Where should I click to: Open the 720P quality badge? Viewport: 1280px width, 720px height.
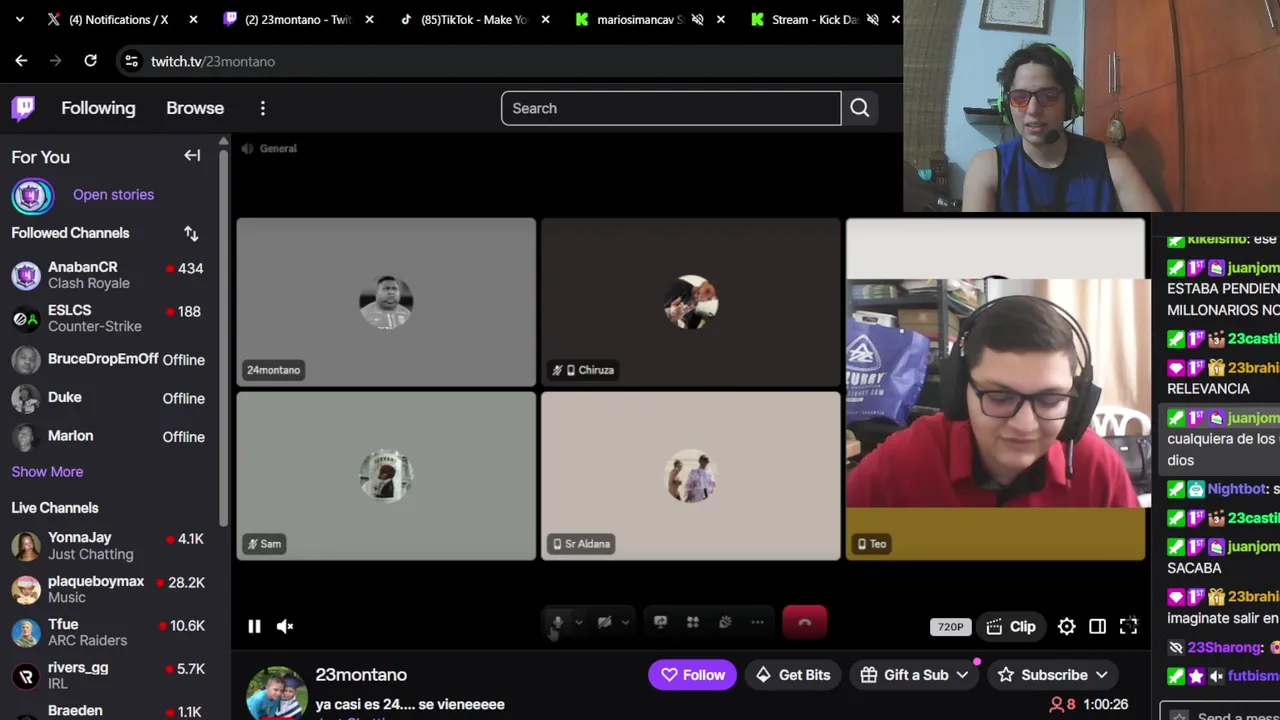click(950, 627)
